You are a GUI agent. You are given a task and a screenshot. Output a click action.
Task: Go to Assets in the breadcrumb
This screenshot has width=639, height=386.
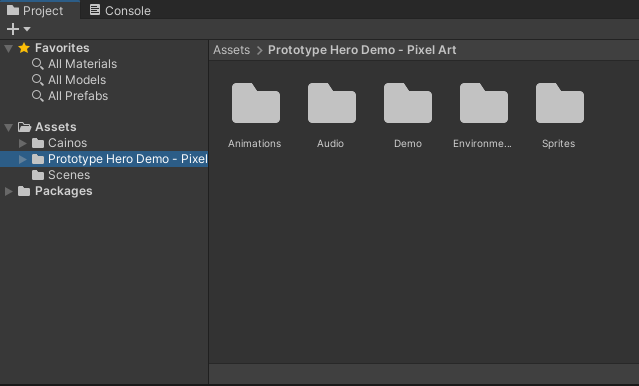click(x=231, y=50)
